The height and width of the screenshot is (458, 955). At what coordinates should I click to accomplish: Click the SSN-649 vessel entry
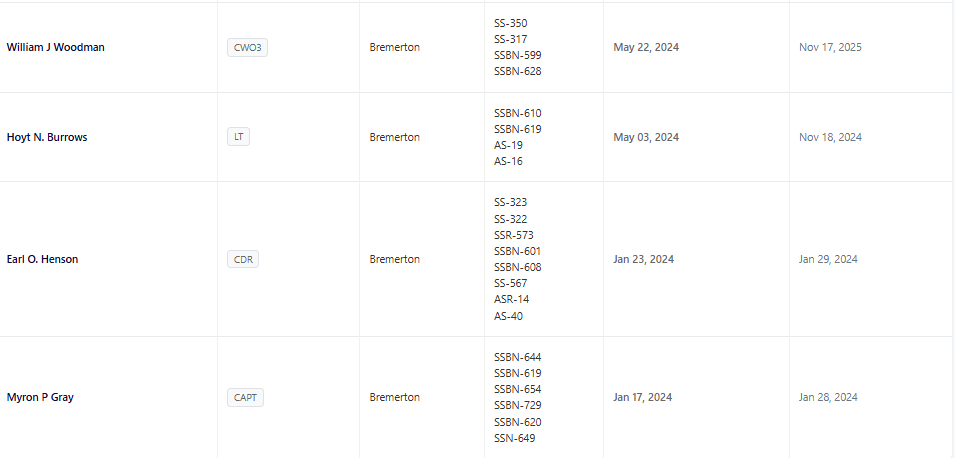(514, 437)
